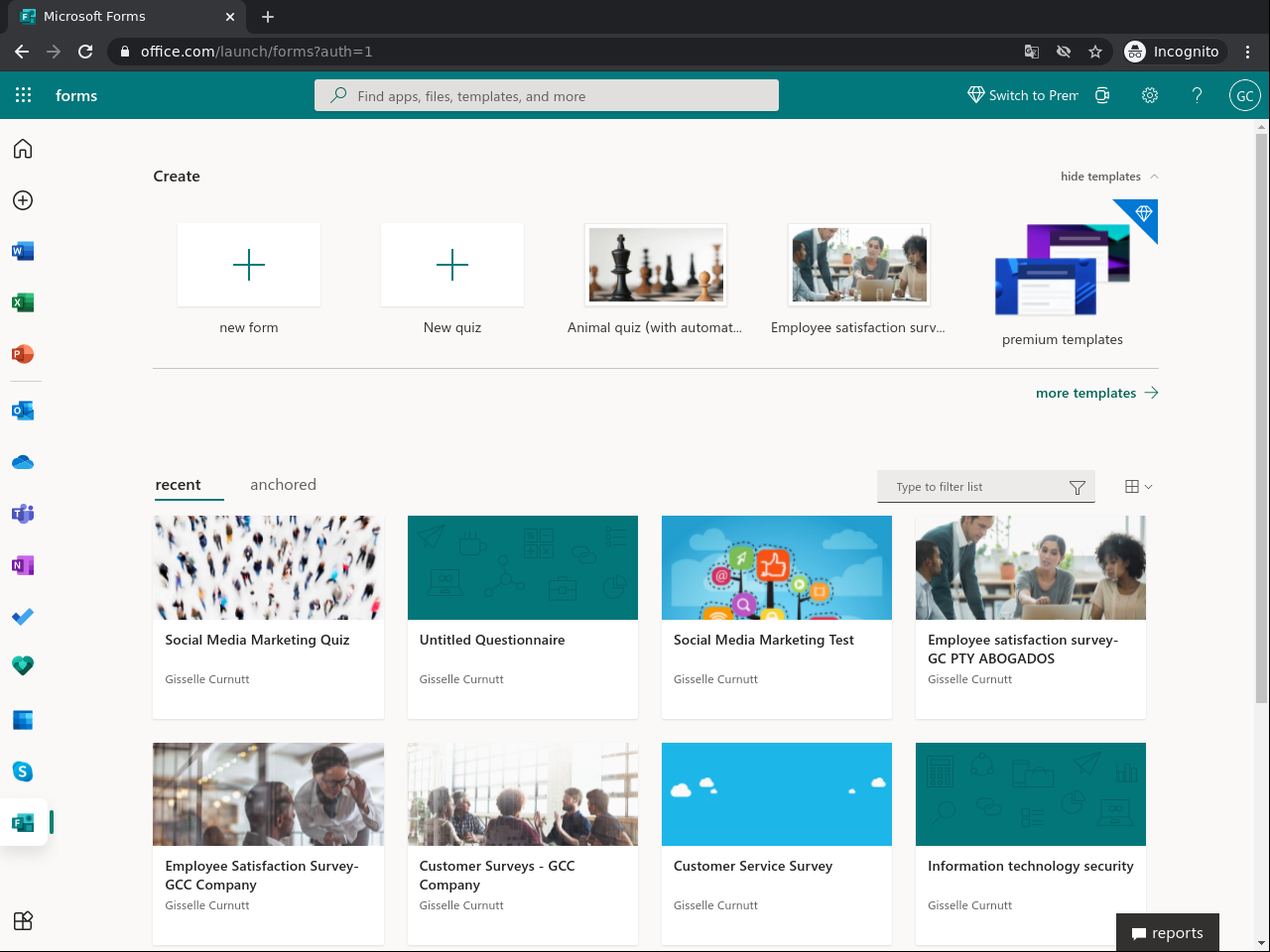Image resolution: width=1270 pixels, height=952 pixels.
Task: Click the page vertical scrollbar
Action: pyautogui.click(x=1262, y=416)
